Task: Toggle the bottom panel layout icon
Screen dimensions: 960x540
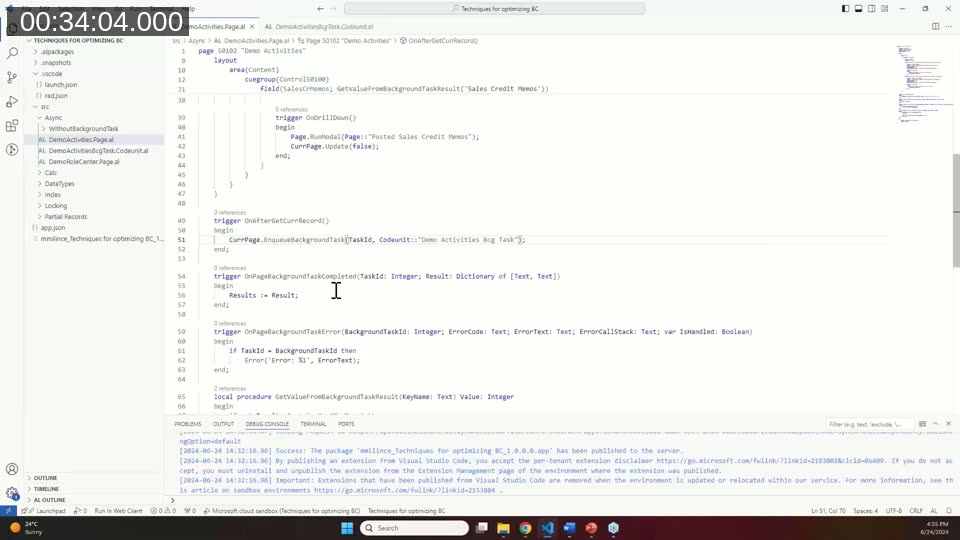Action: (858, 9)
